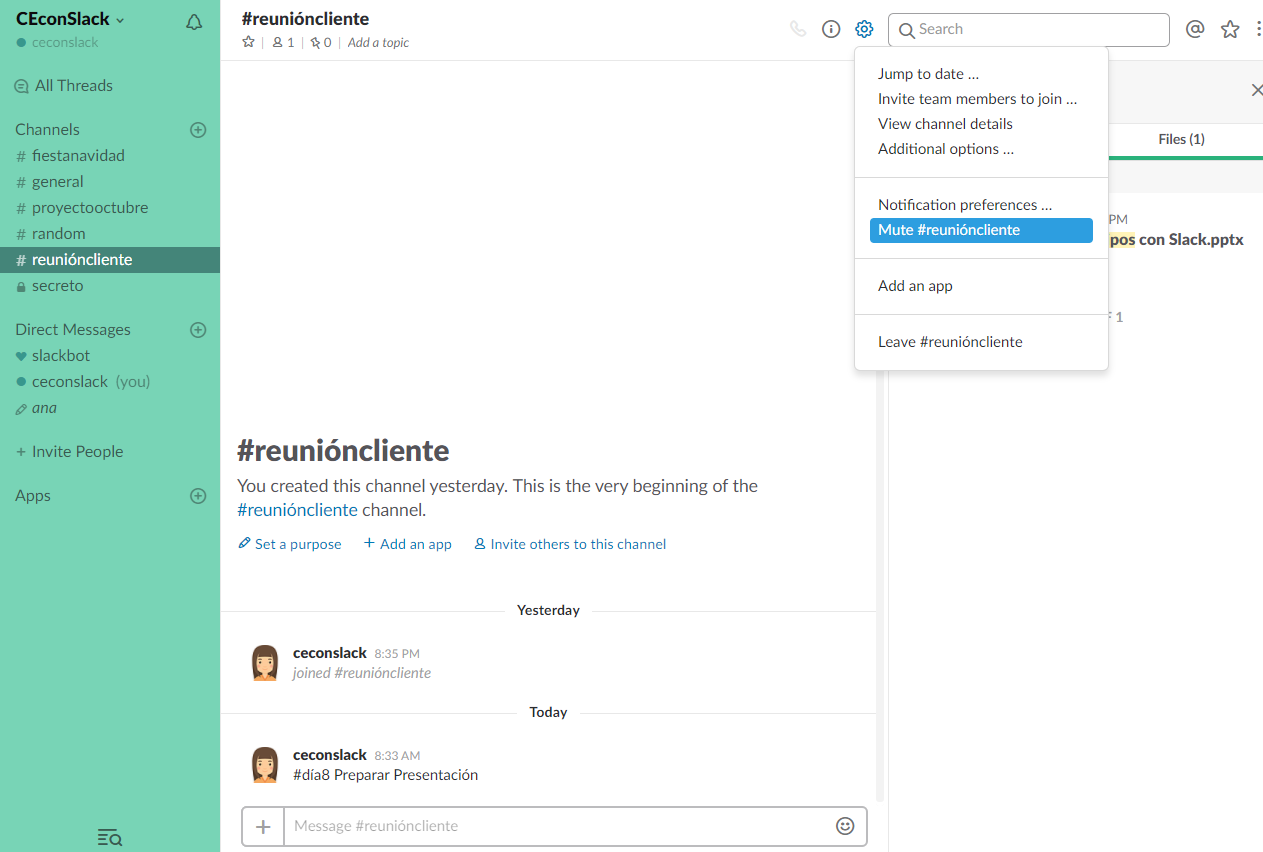Star the reunióncliente channel in header

249,42
